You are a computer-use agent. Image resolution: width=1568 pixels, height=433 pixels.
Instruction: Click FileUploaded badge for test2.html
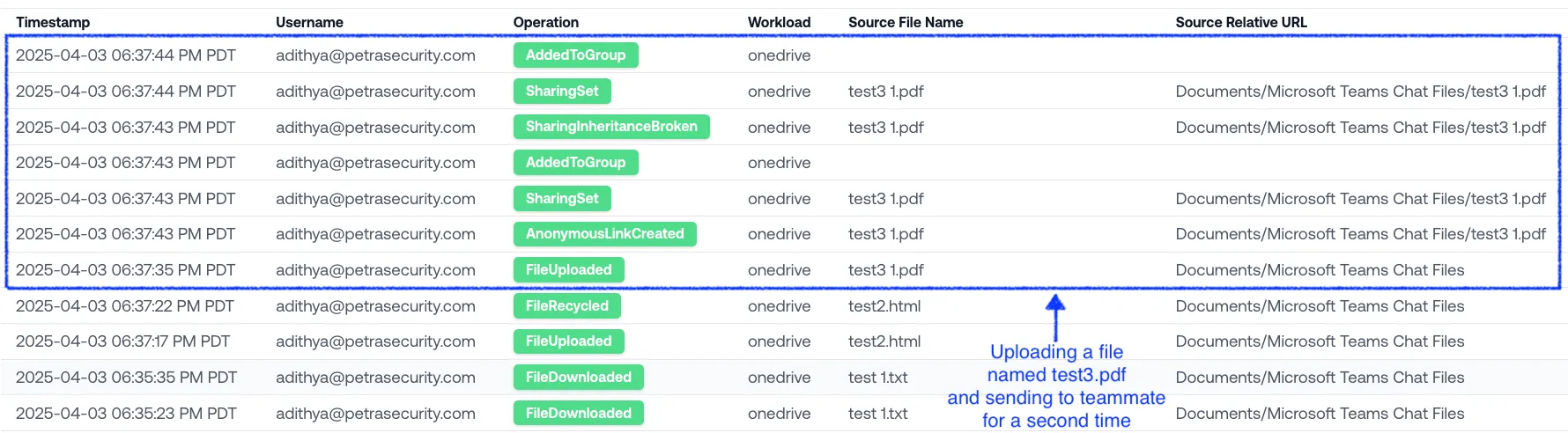[569, 341]
